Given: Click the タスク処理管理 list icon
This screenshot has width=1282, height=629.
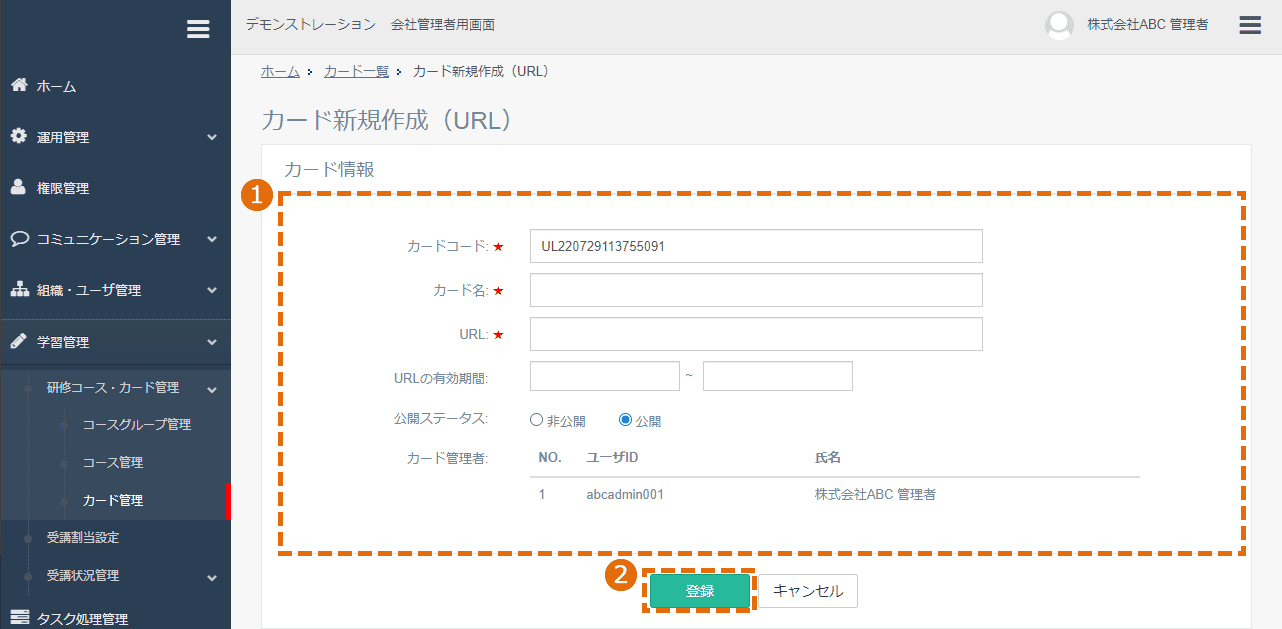Looking at the screenshot, I should point(19,617).
